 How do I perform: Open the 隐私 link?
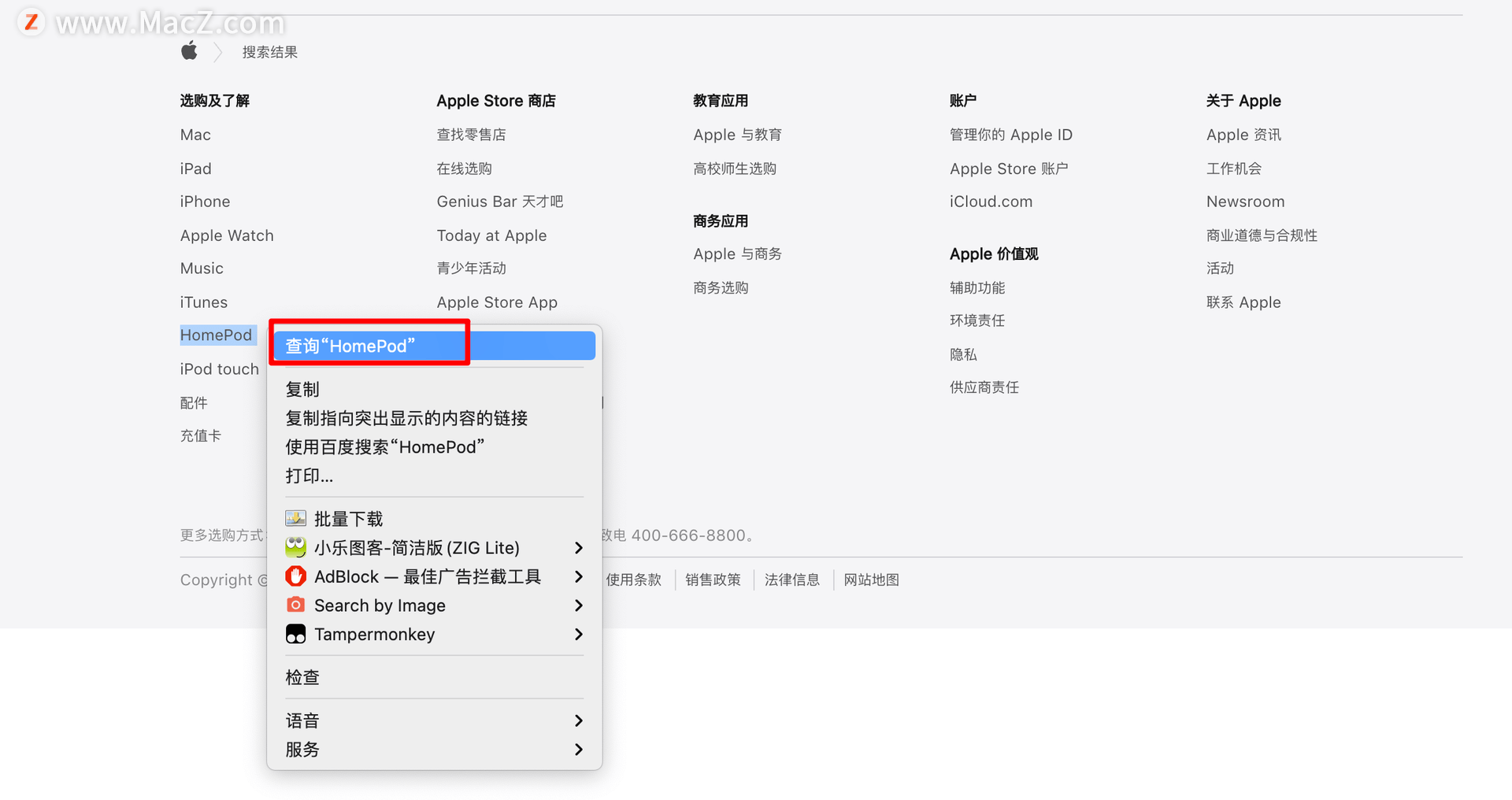[963, 354]
